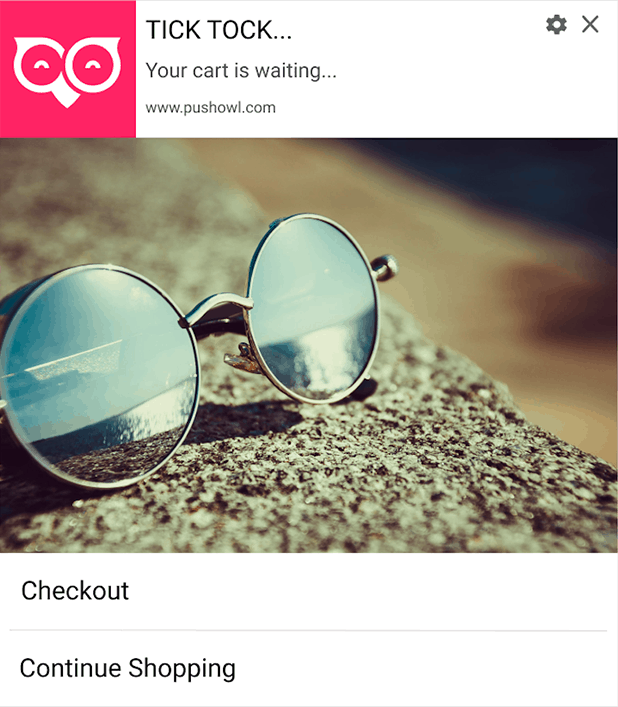618x707 pixels.
Task: Click the 'Your cart is waiting...' message
Action: coord(241,70)
